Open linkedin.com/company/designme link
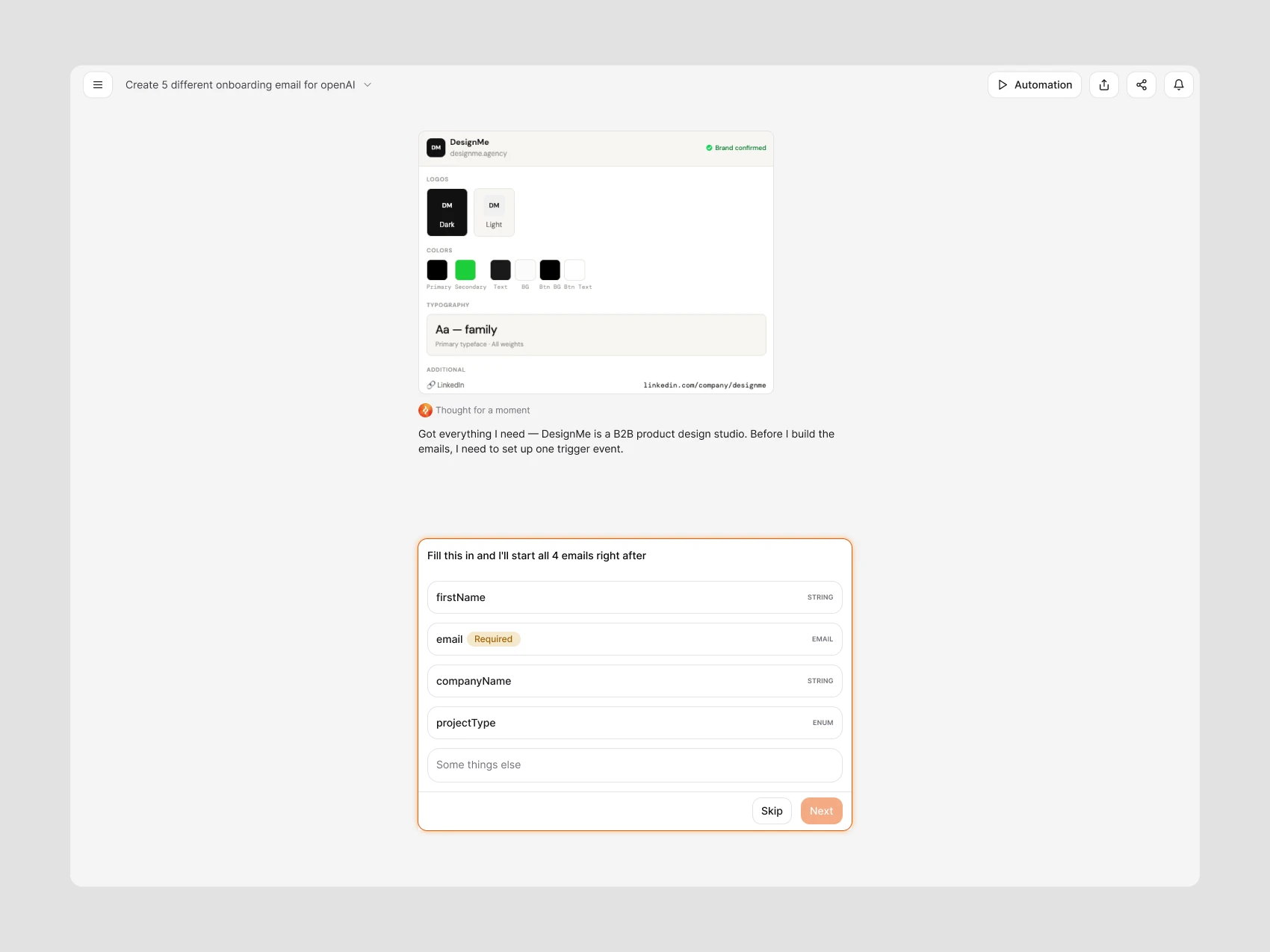Image resolution: width=1270 pixels, height=952 pixels. pyautogui.click(x=704, y=385)
